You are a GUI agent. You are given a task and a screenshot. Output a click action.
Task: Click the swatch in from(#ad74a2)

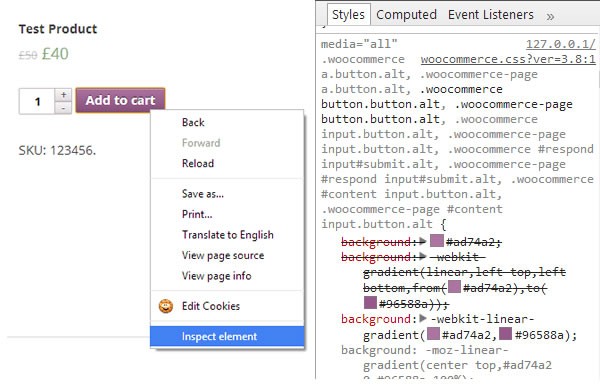coord(454,287)
